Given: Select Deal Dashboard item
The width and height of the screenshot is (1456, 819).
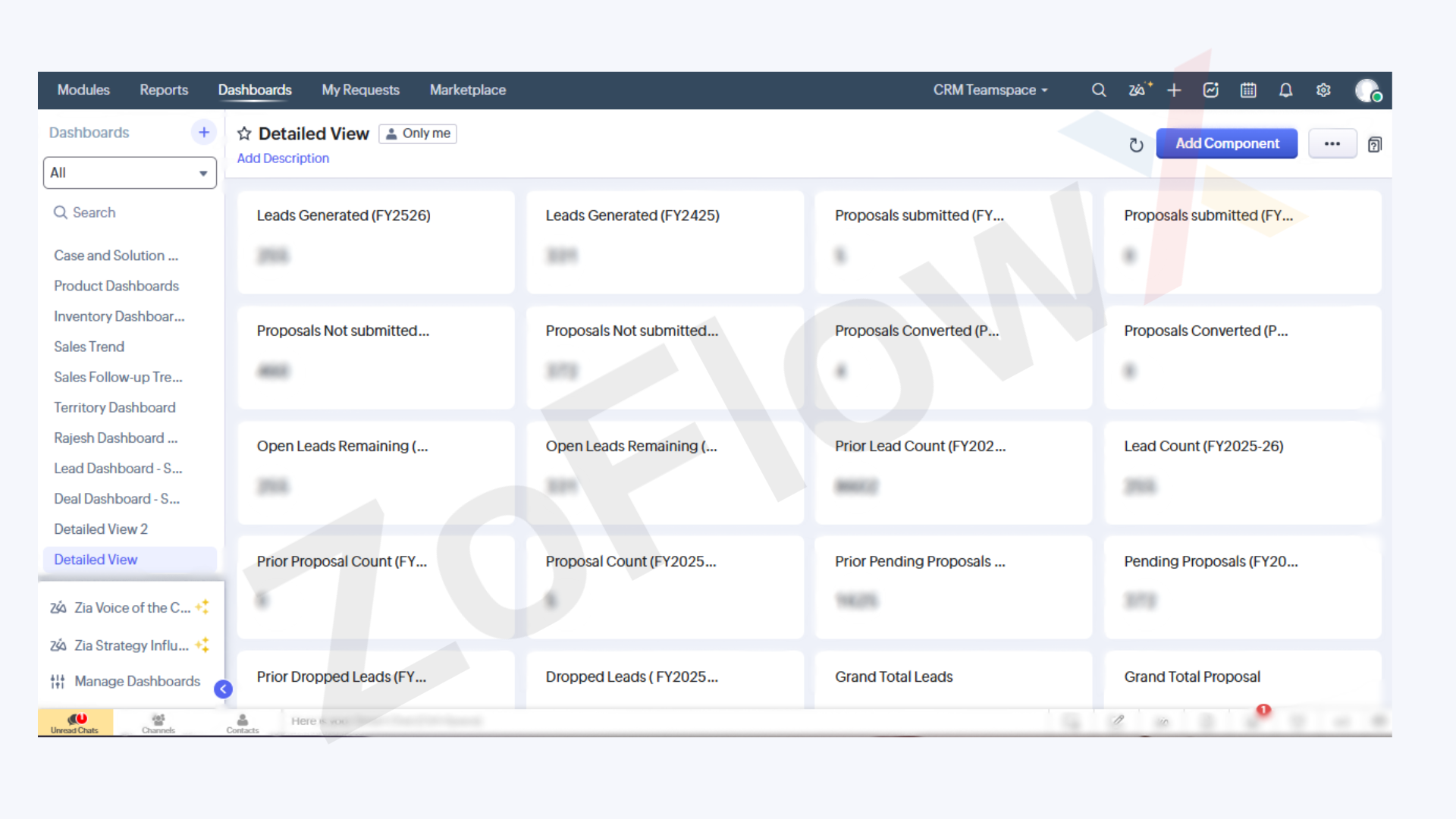Looking at the screenshot, I should 117,499.
